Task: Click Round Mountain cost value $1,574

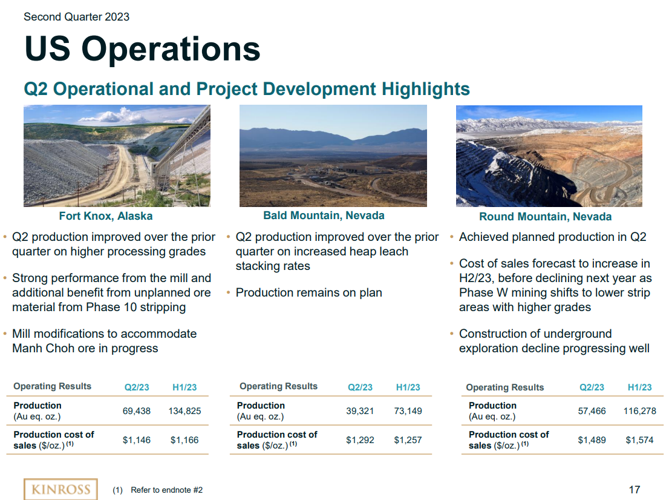Action: [640, 440]
